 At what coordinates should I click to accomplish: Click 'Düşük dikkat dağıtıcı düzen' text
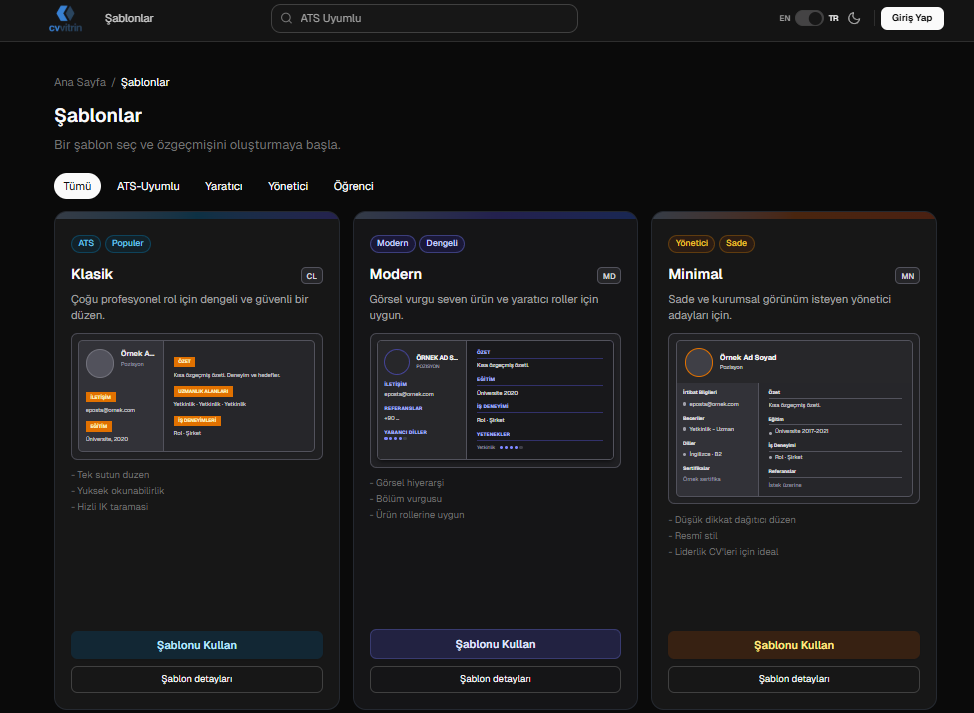(x=732, y=520)
